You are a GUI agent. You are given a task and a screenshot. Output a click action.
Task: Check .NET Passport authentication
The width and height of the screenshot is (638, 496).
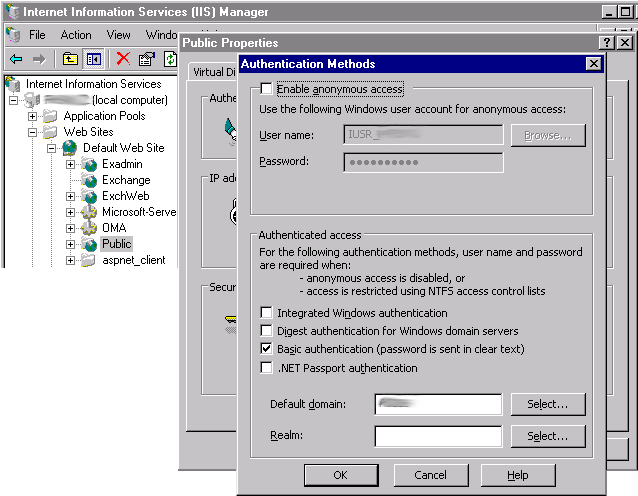(266, 367)
